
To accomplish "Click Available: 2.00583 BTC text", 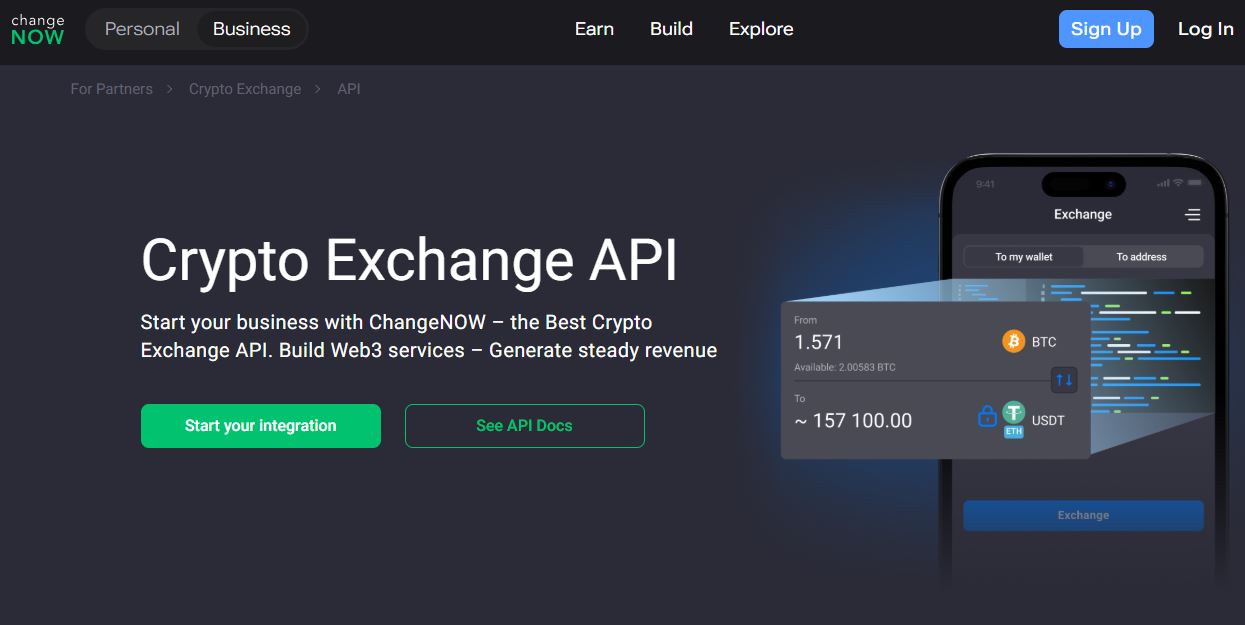I will pyautogui.click(x=845, y=368).
